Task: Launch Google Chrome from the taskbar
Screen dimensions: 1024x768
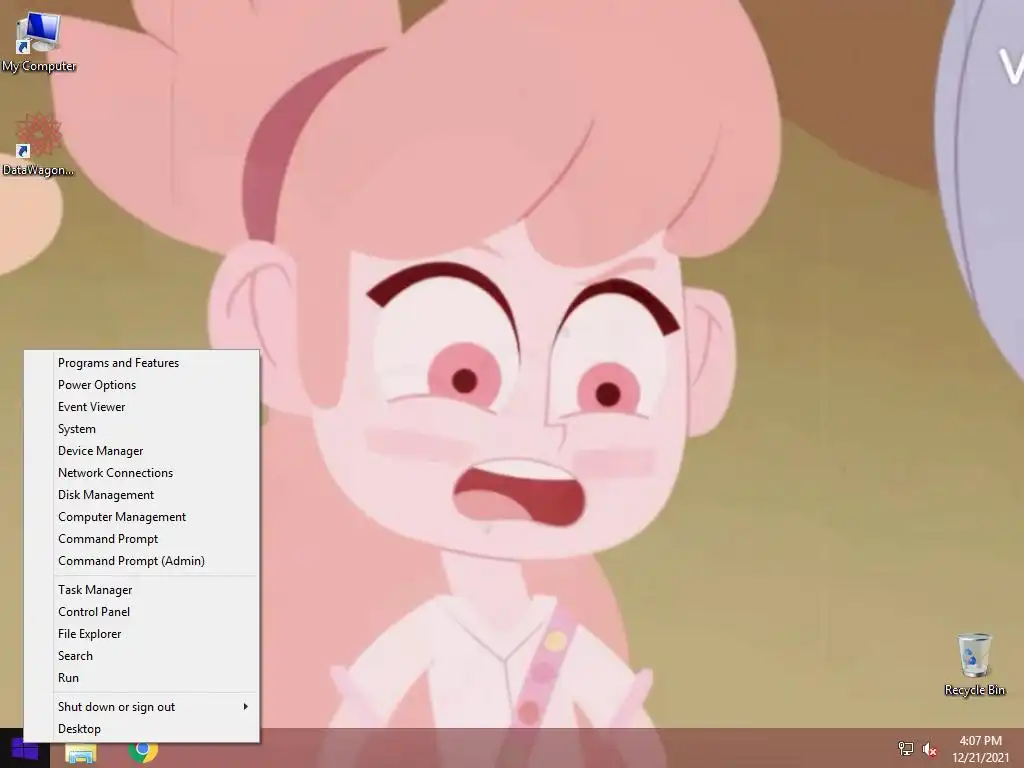Action: tap(142, 751)
